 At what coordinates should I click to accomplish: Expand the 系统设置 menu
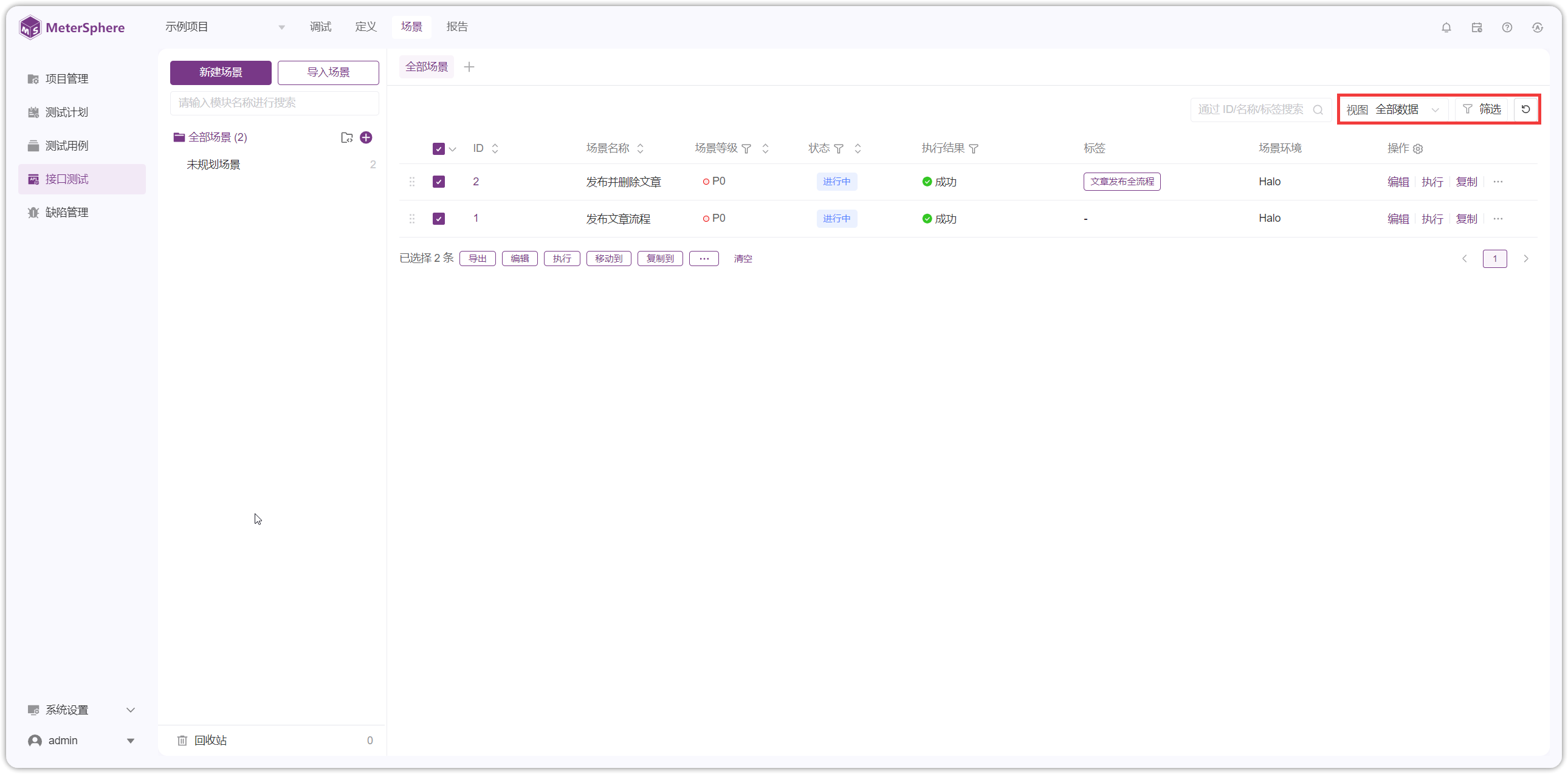(x=81, y=710)
